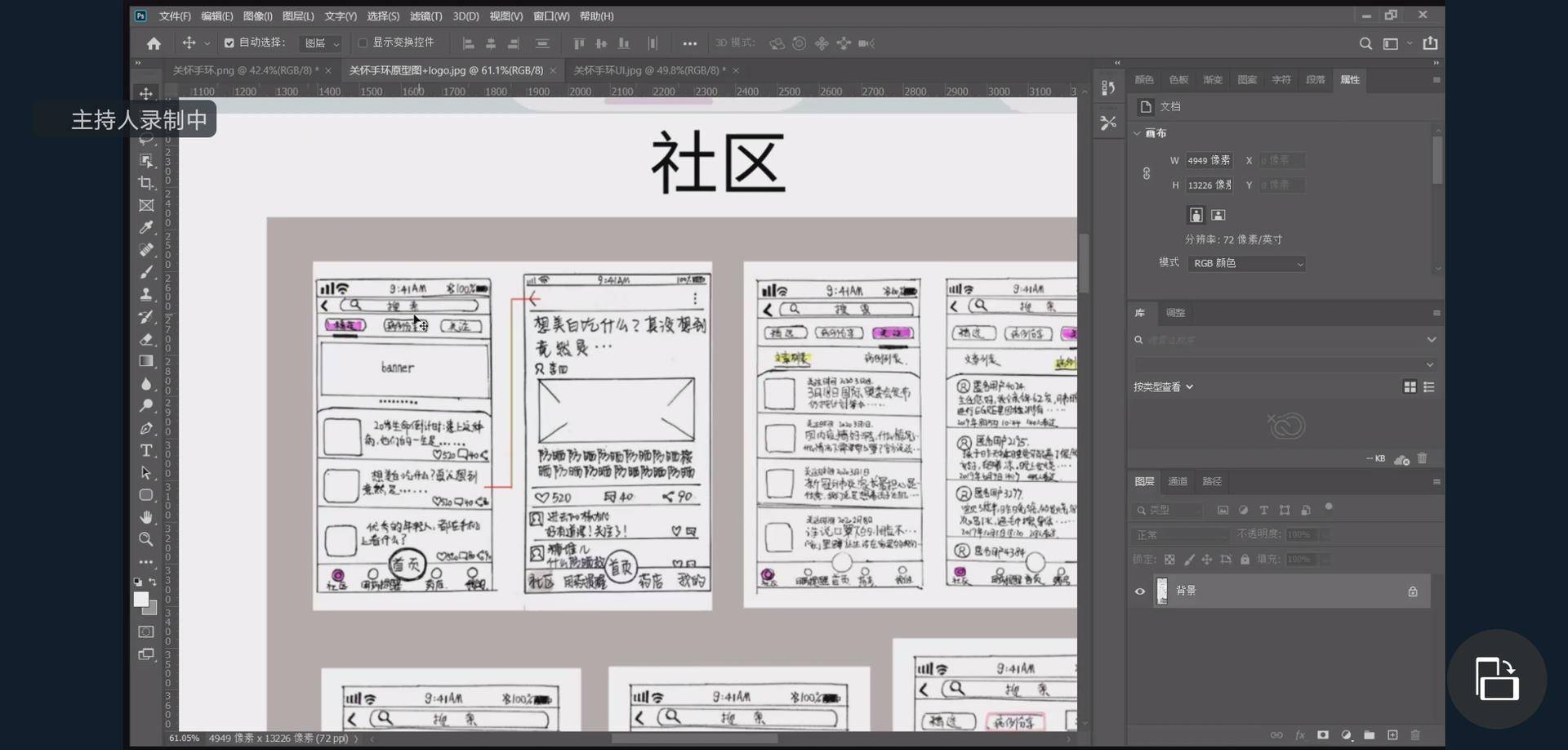Switch to 关怀手环UI.jpg document tab
This screenshot has width=1568, height=750.
(x=648, y=71)
